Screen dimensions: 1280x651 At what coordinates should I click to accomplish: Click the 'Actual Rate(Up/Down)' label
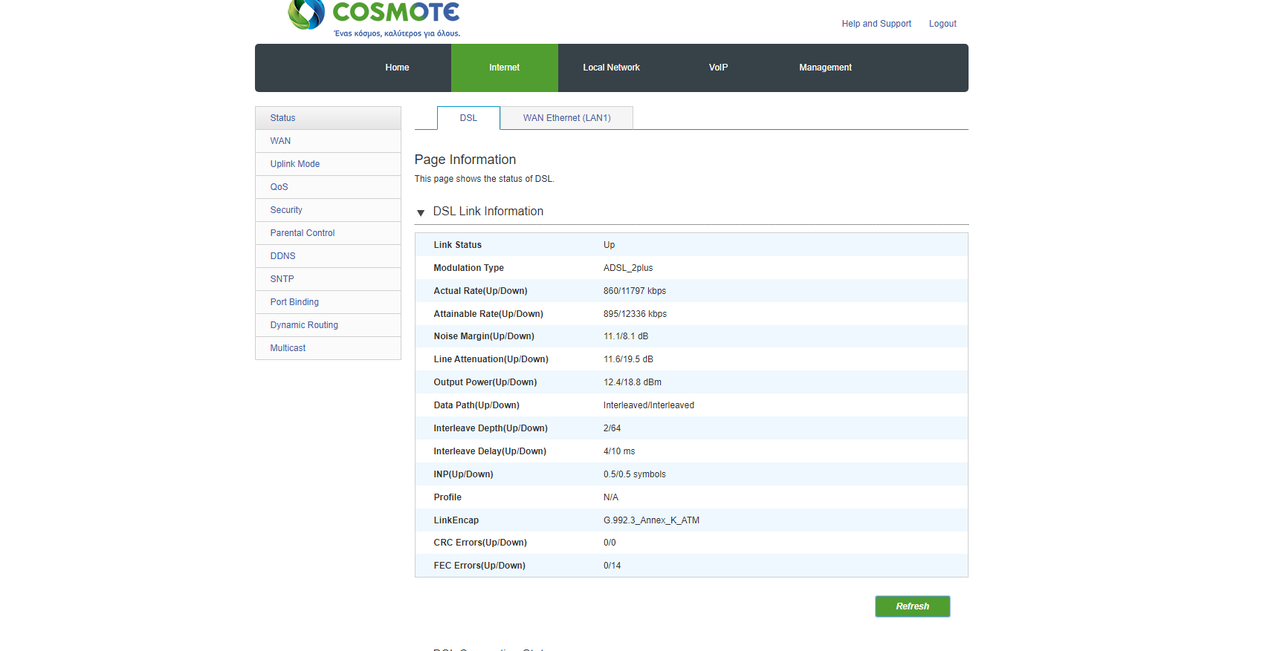coord(480,291)
